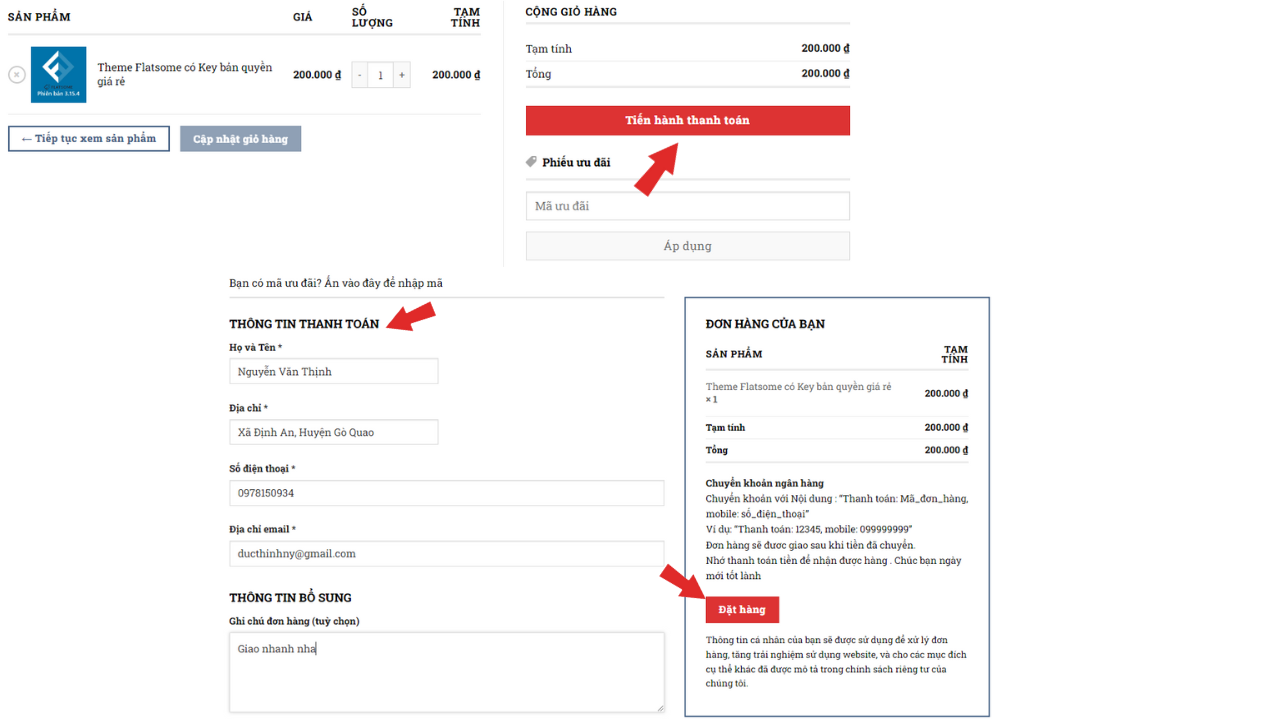Focus the Mã ưu đãi input field
The image size is (1280, 720).
point(687,206)
